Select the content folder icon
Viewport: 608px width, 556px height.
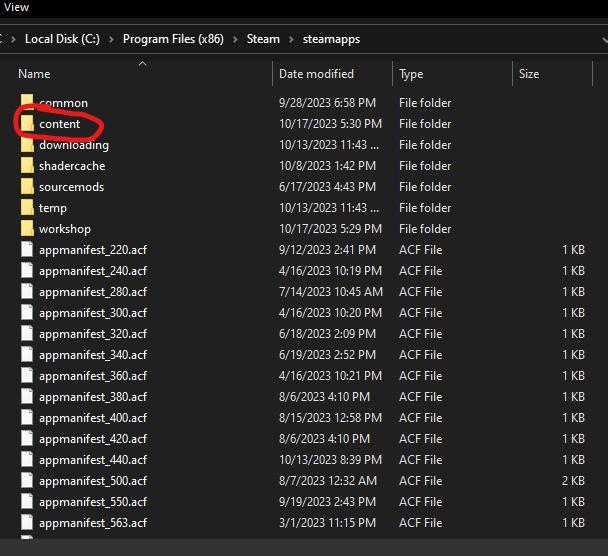[27, 124]
